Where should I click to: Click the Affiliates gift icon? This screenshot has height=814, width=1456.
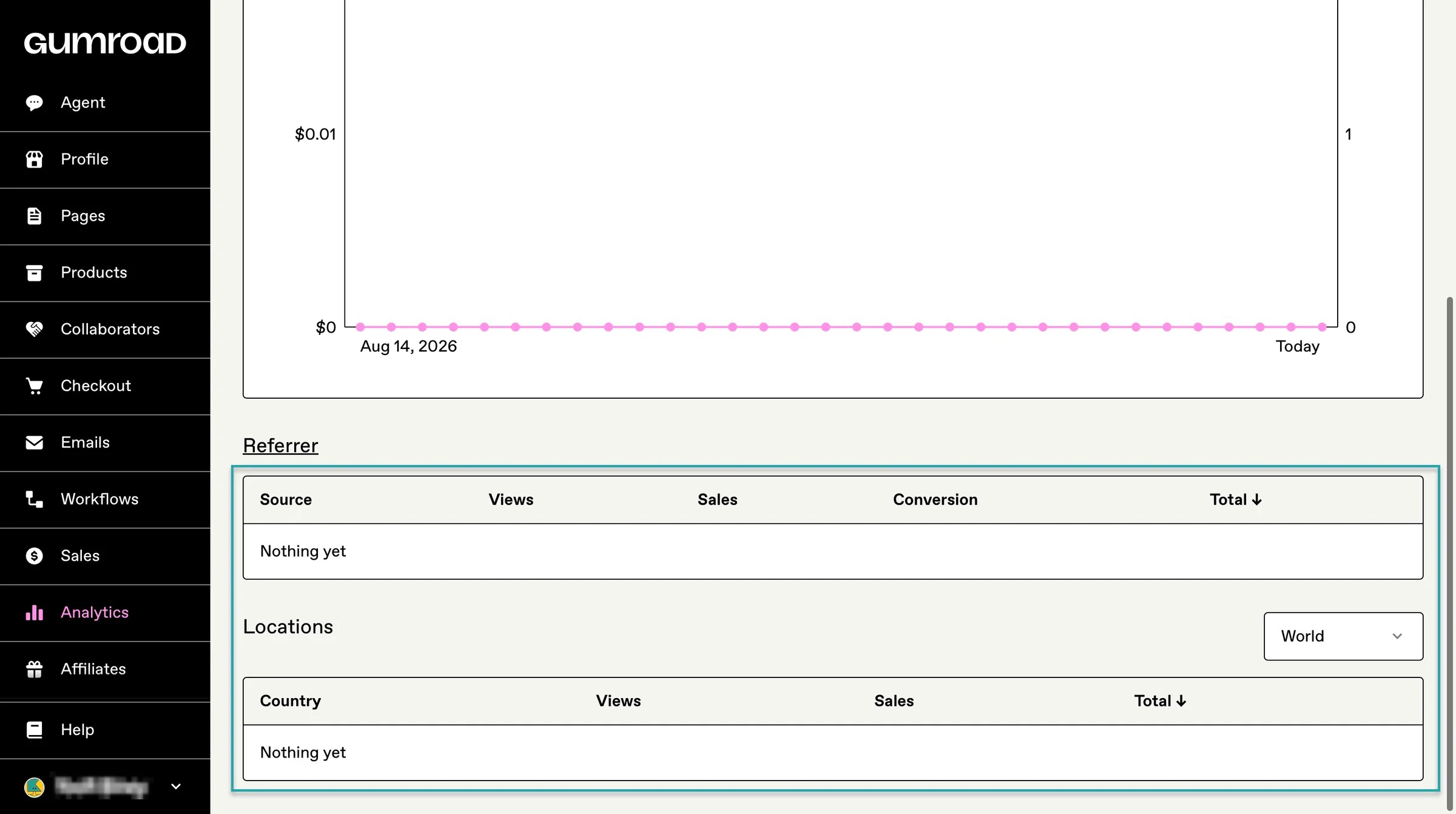34,669
